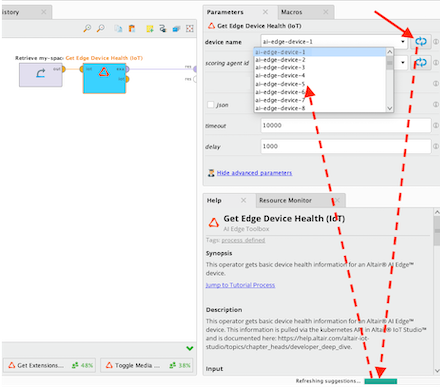Click the timeout value input field
This screenshot has height=388, width=440.
pos(346,125)
